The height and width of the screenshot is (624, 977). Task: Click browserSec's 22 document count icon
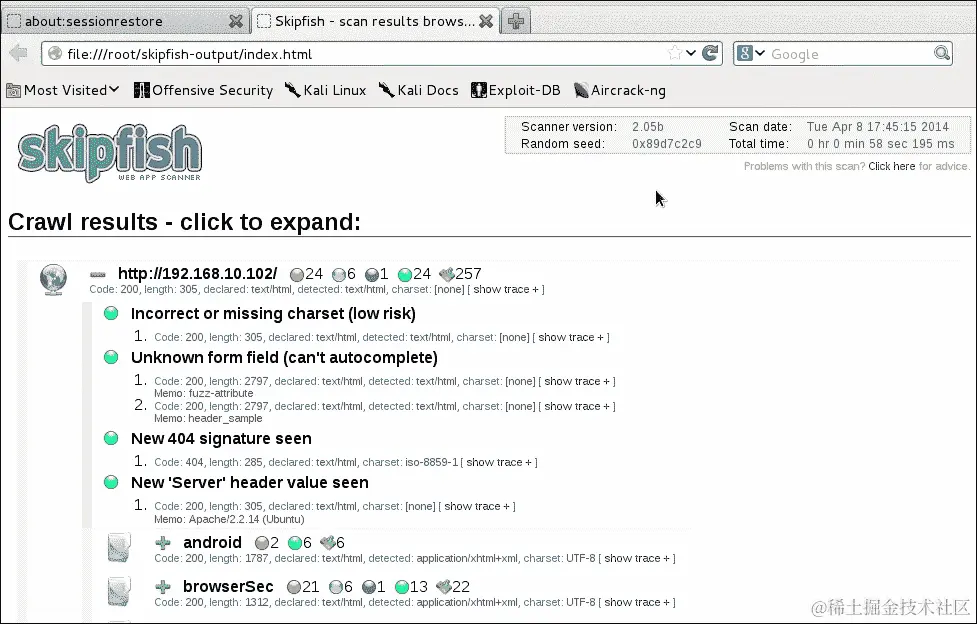[443, 587]
